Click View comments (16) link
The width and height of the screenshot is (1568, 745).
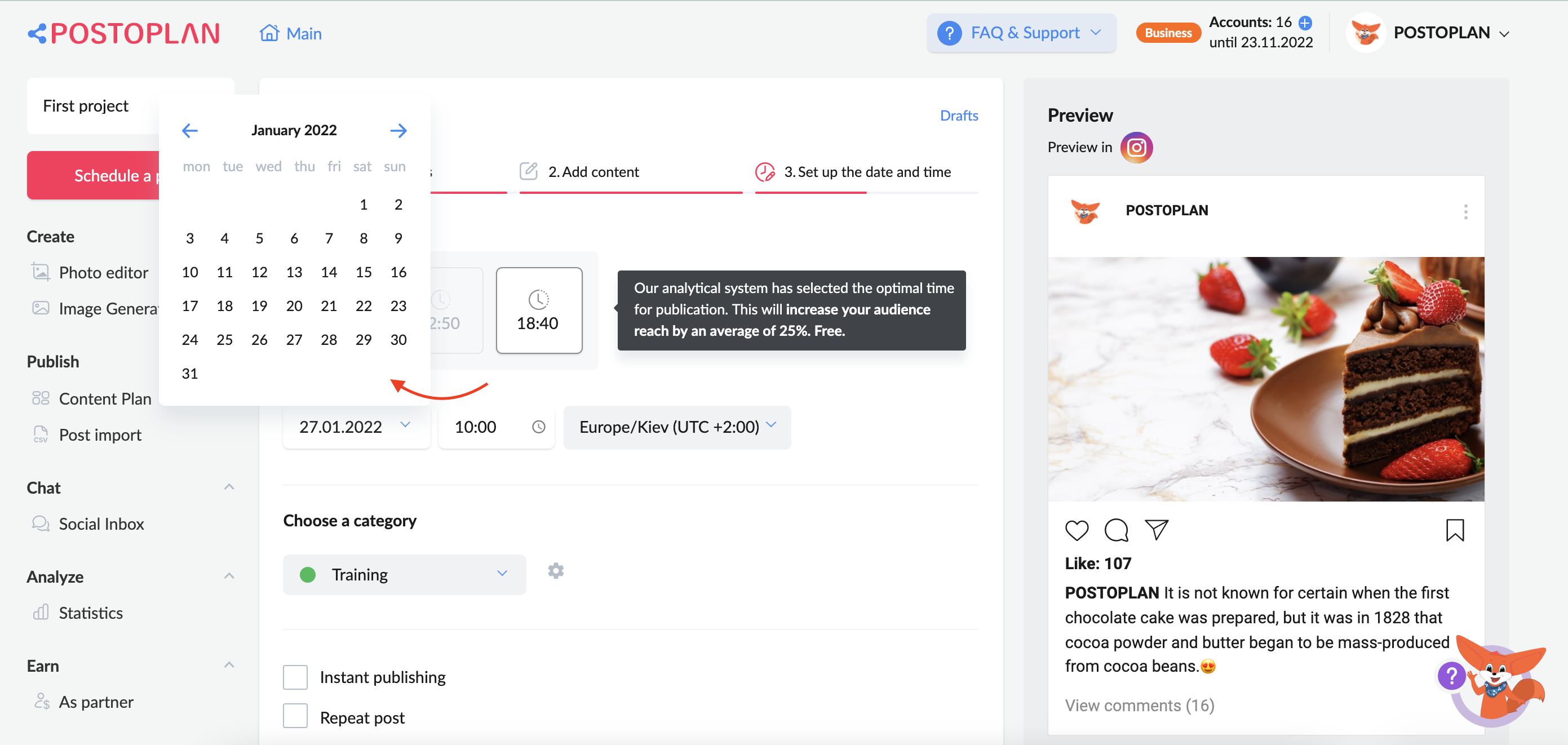(x=1140, y=705)
